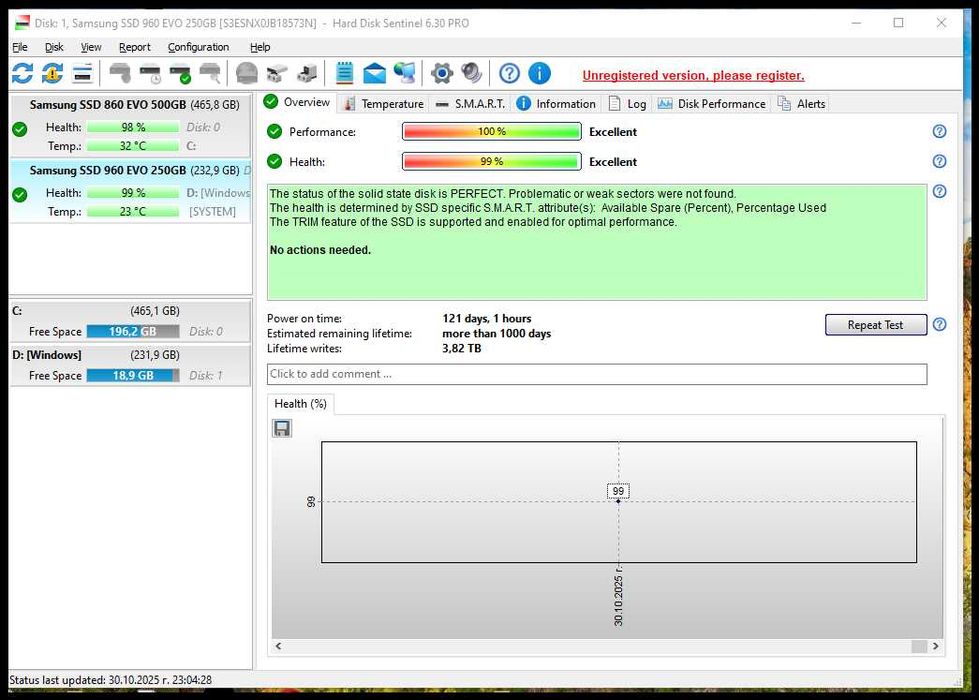Click the disk with magnifier toolbar icon
Viewport: 979px width, 700px height.
click(210, 74)
